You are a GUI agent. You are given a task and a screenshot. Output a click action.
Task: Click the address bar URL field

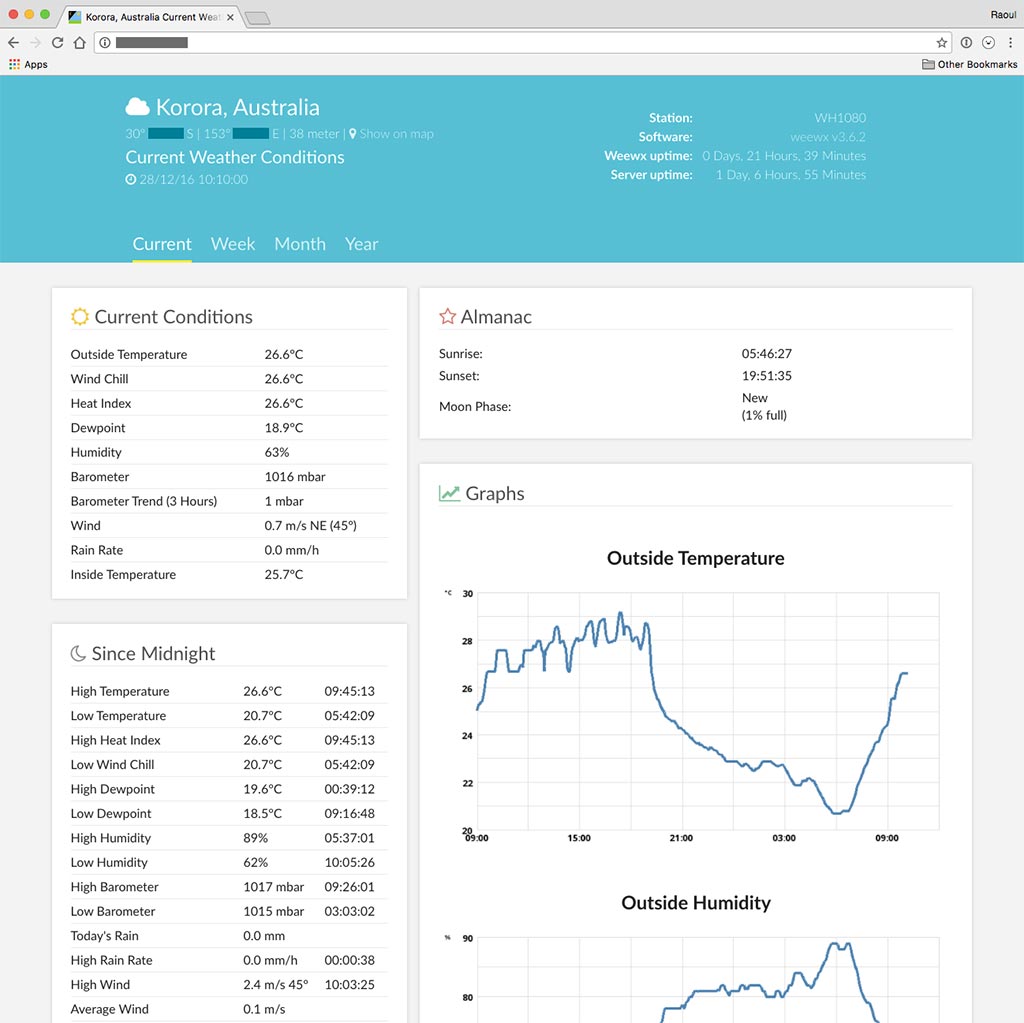[520, 43]
